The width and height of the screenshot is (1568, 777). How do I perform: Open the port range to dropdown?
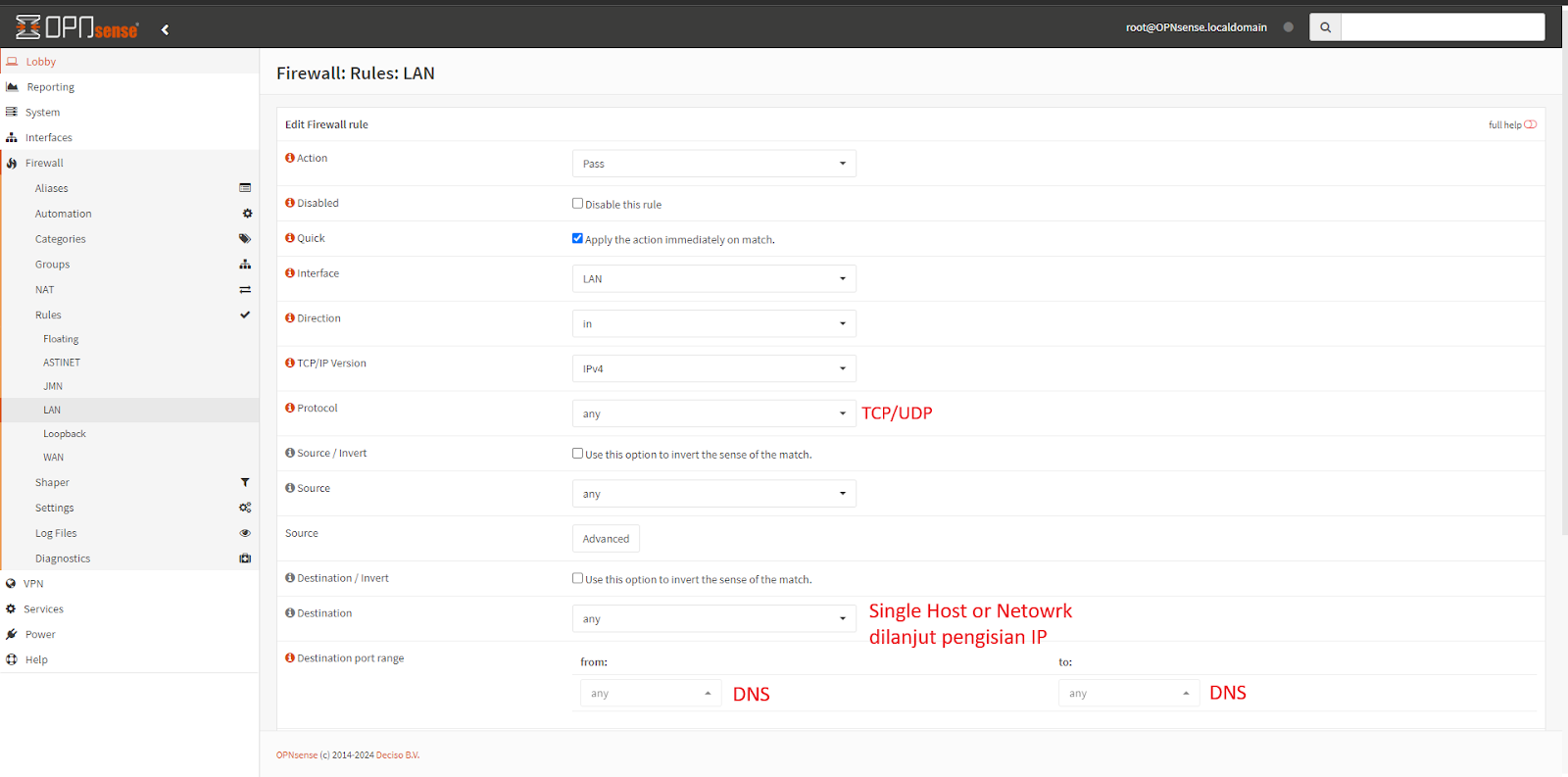pos(1129,694)
